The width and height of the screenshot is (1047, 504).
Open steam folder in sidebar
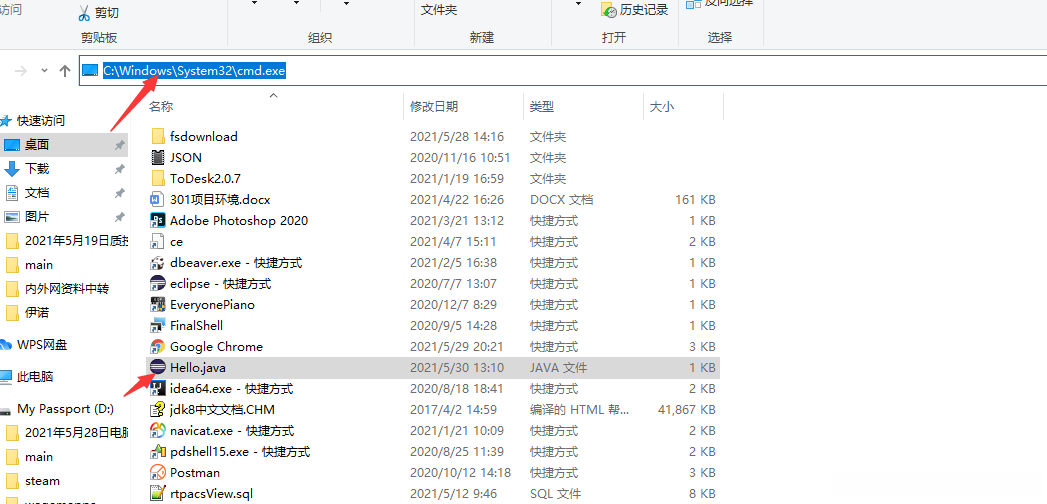[42, 481]
